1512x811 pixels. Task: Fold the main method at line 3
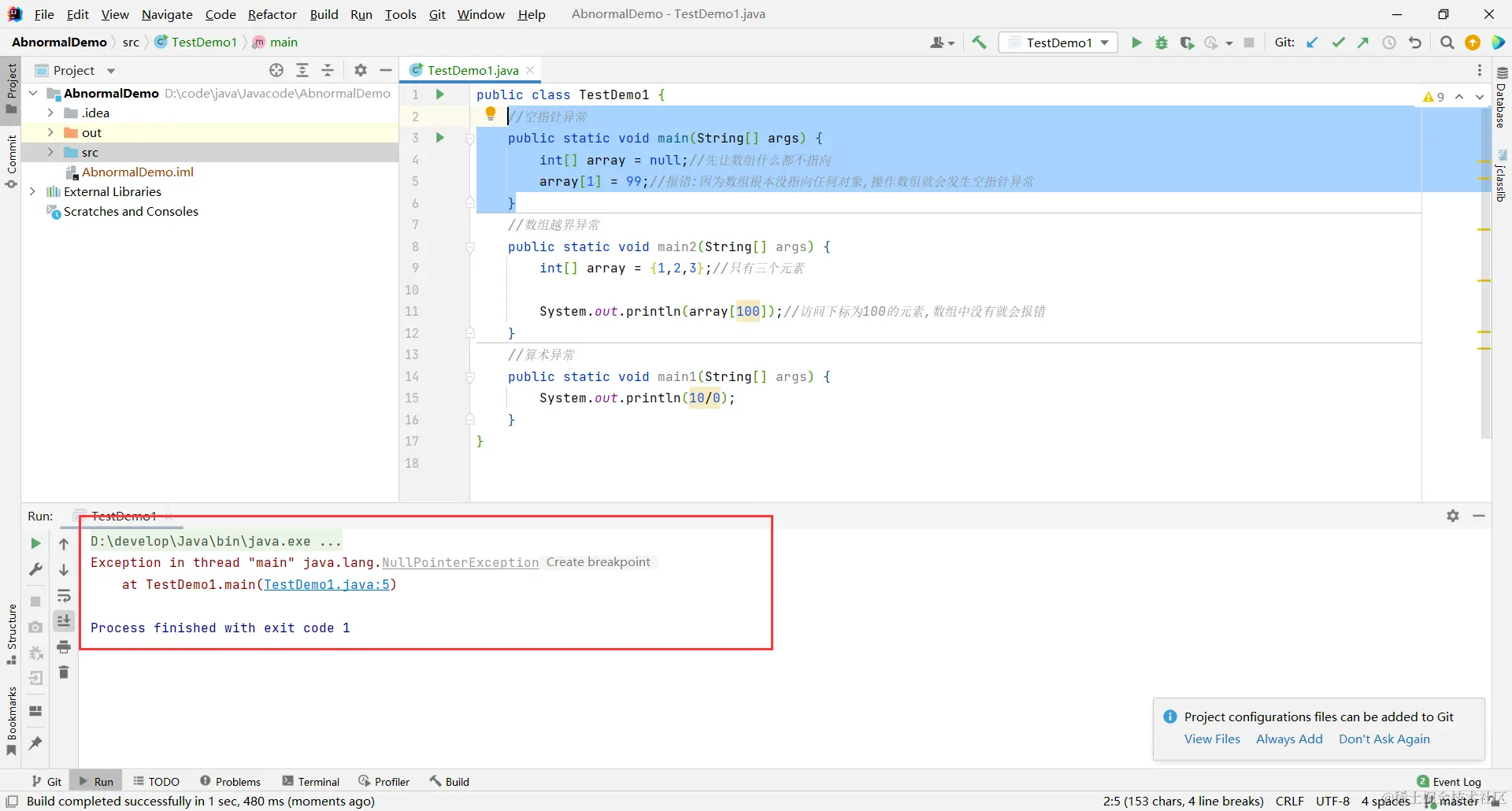coord(470,139)
